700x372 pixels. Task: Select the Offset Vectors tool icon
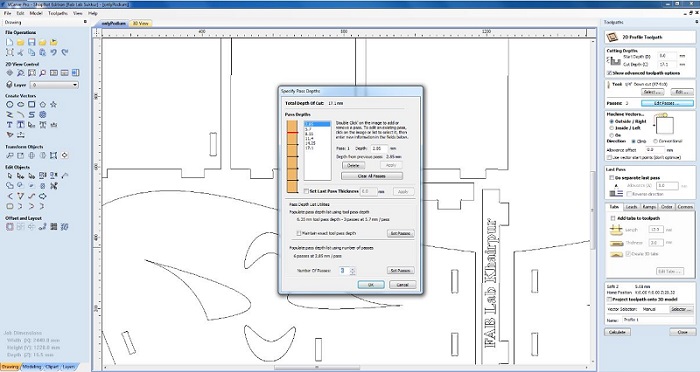[x=9, y=227]
